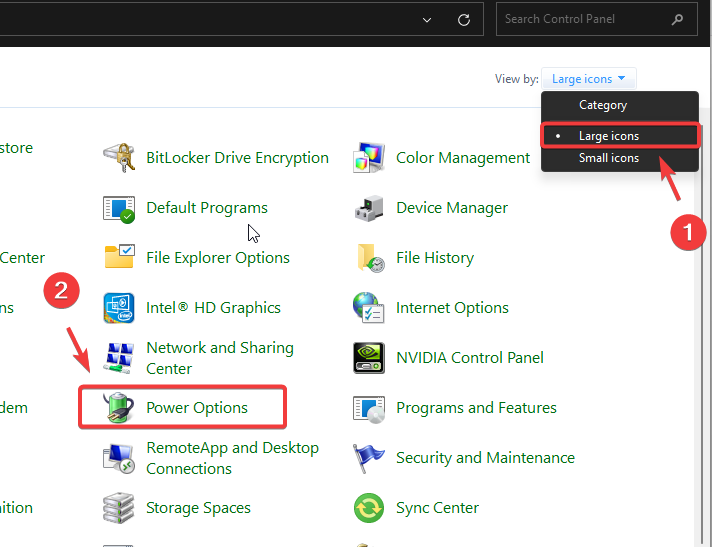Open the Power Options link
Viewport: 712px width, 547px height.
coord(197,408)
